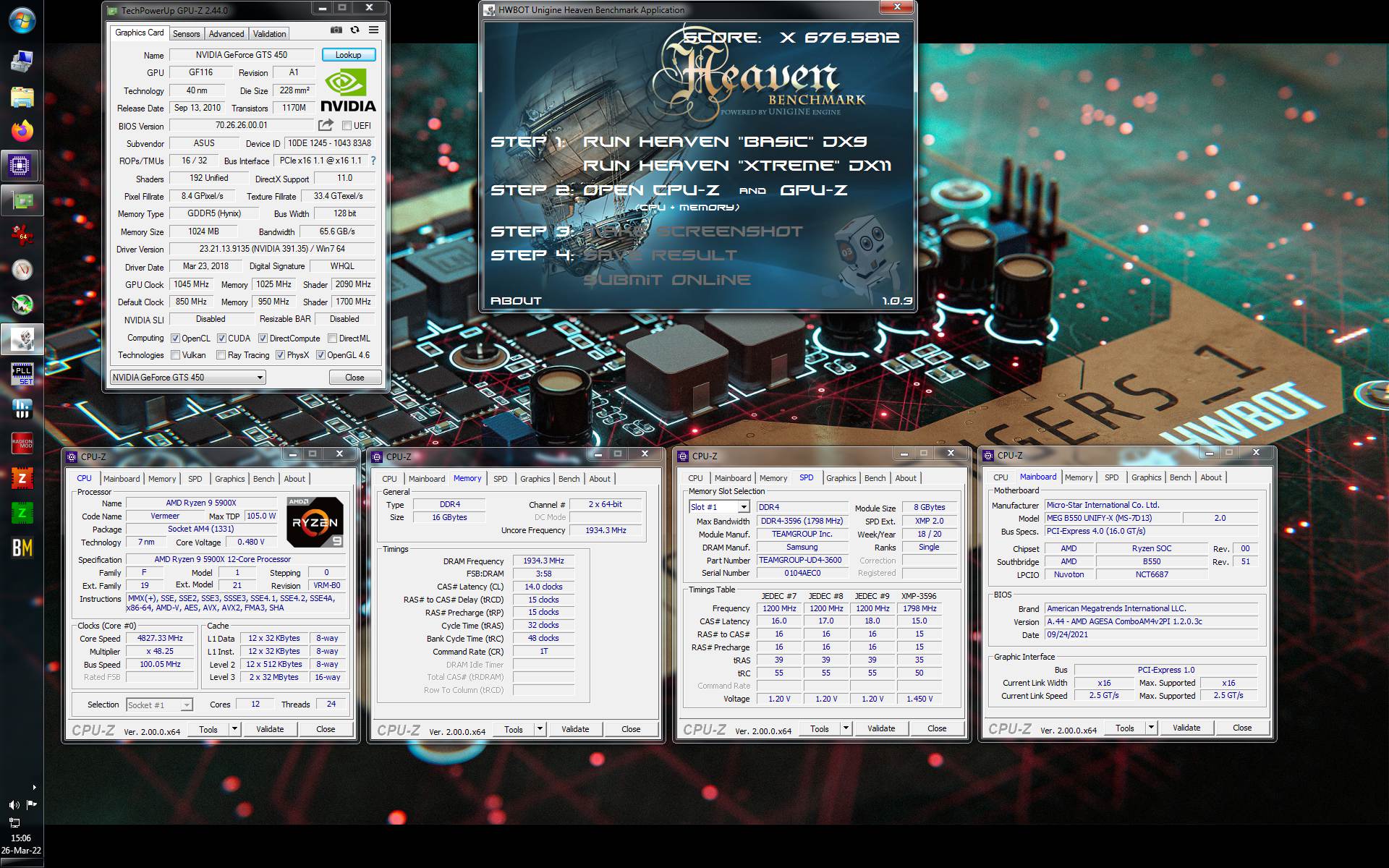Screen dimensions: 1389x868
Task: Click the Action Center flag icon
Action: (x=31, y=804)
